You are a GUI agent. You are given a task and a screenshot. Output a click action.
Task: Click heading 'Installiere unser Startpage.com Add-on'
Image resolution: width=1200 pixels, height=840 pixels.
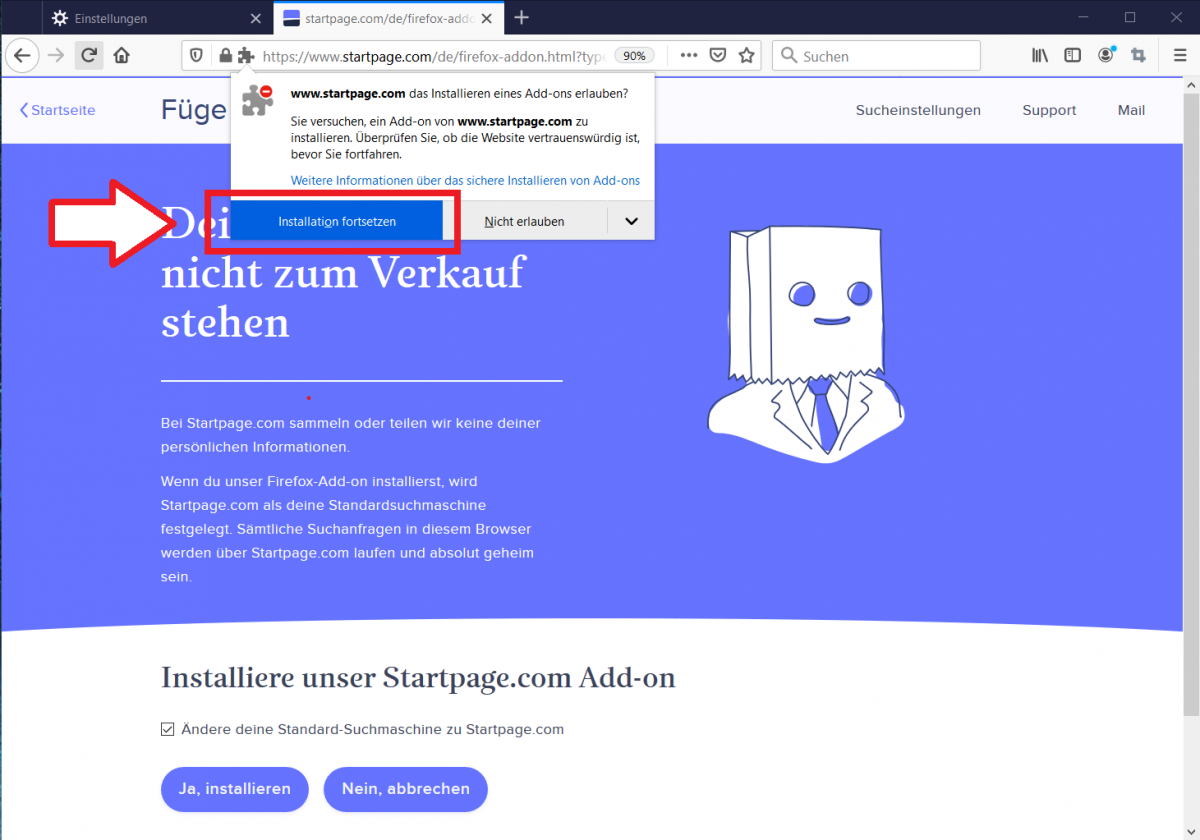click(418, 678)
